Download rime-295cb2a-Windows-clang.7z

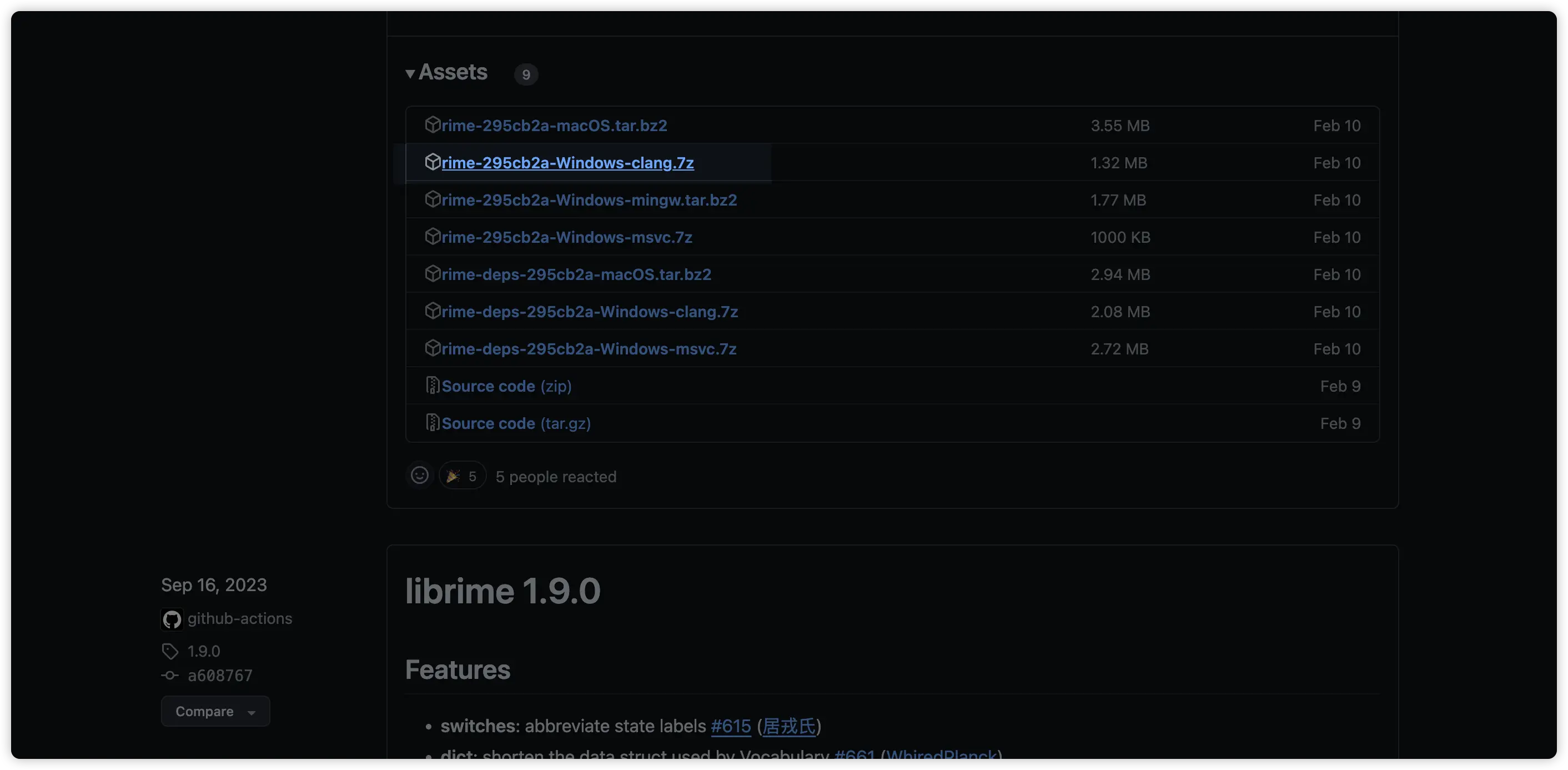tap(567, 163)
